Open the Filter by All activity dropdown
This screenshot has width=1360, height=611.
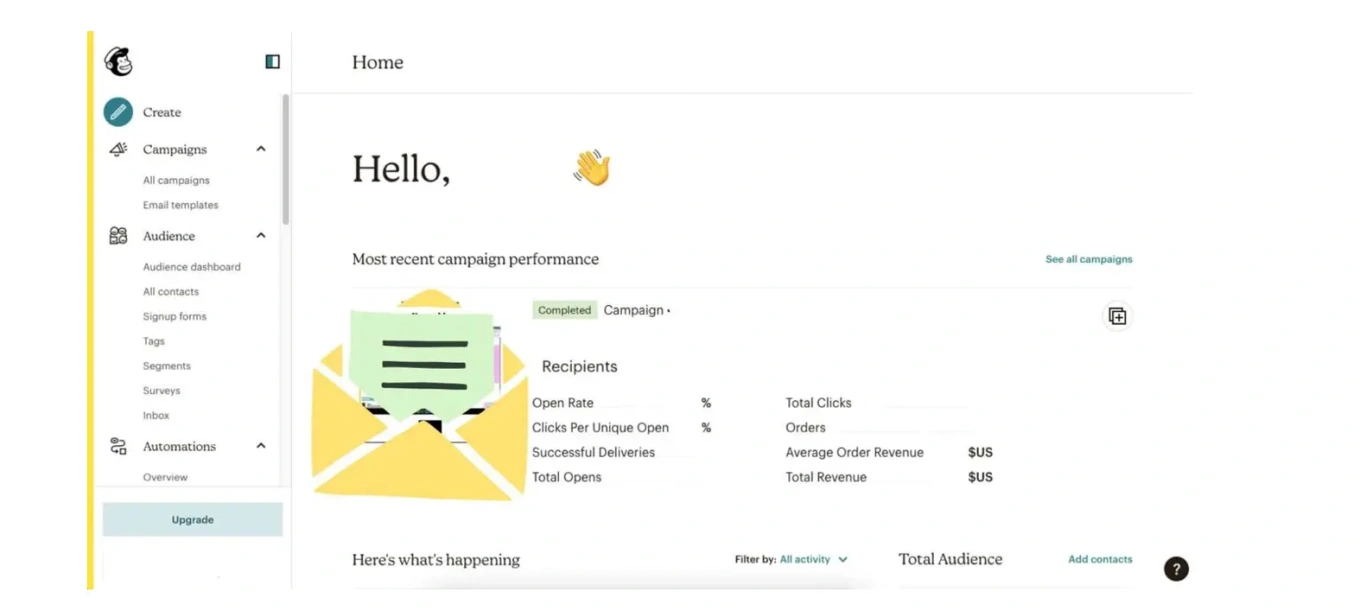coord(813,560)
